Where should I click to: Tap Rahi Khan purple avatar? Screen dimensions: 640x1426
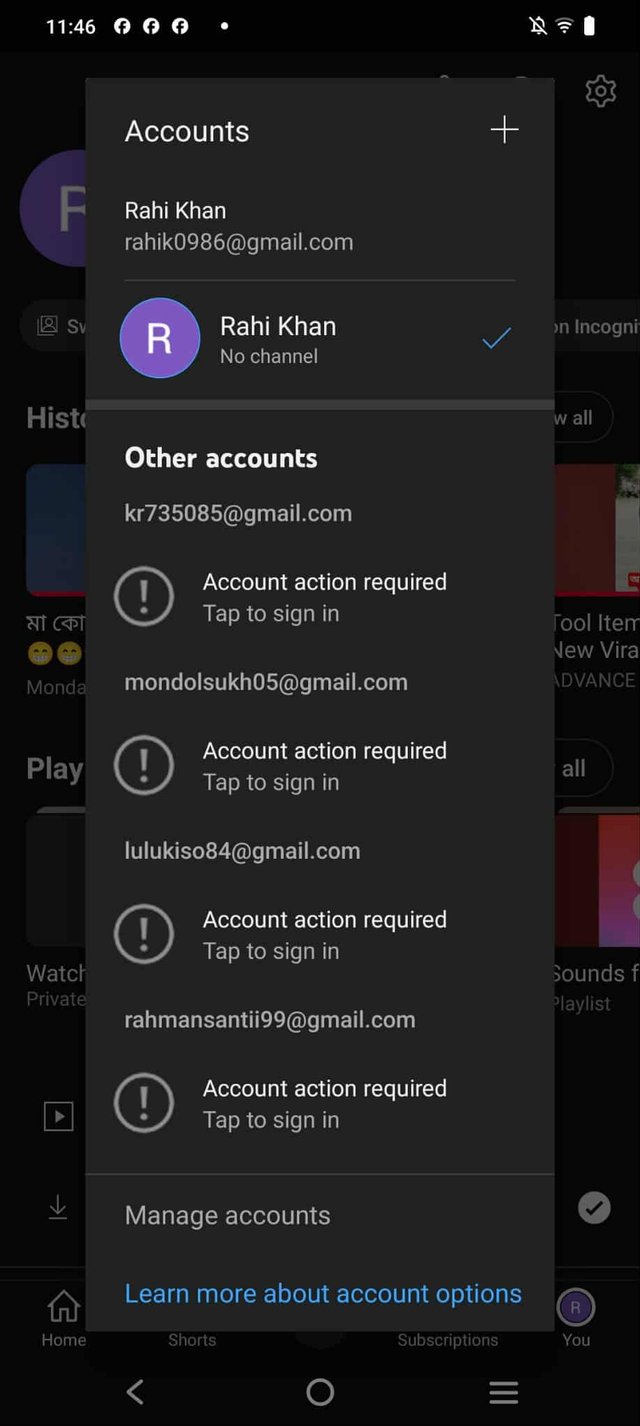tap(160, 338)
